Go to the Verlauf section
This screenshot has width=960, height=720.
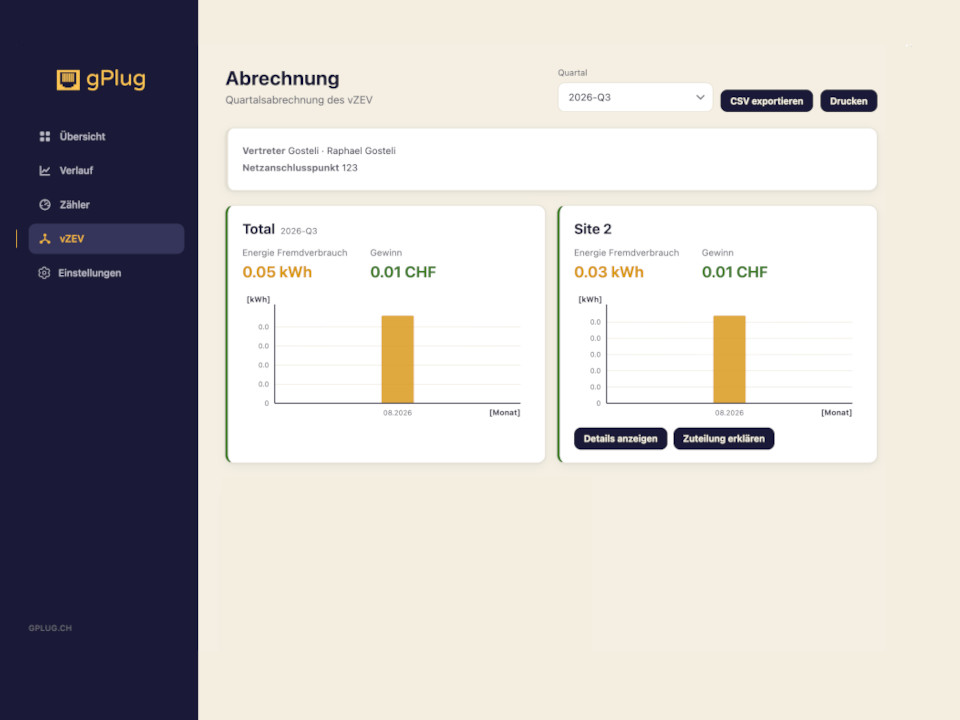click(x=106, y=171)
